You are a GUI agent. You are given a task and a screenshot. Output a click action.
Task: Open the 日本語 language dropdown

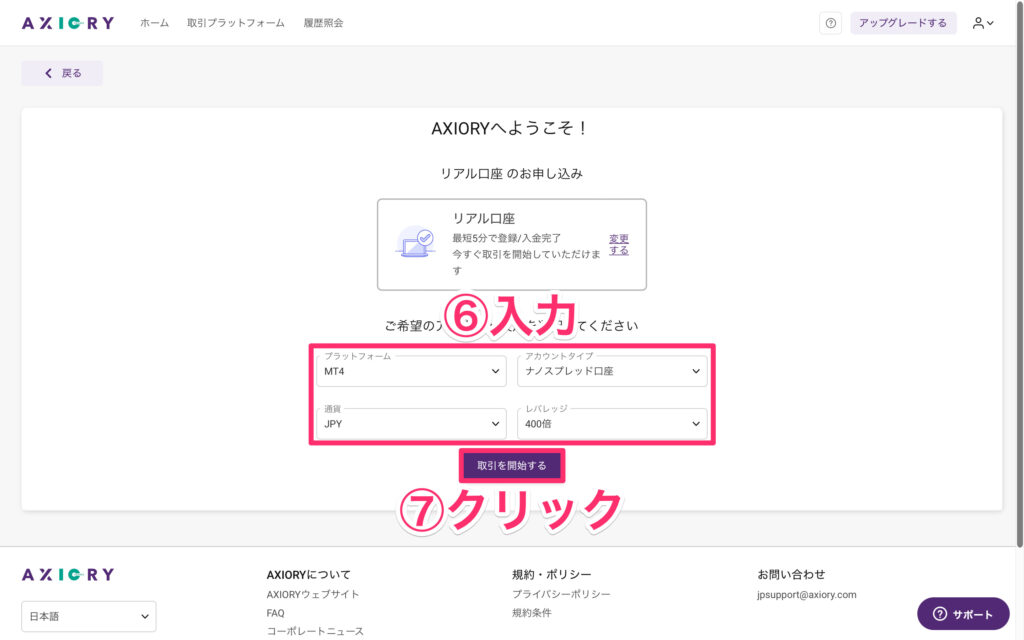89,616
